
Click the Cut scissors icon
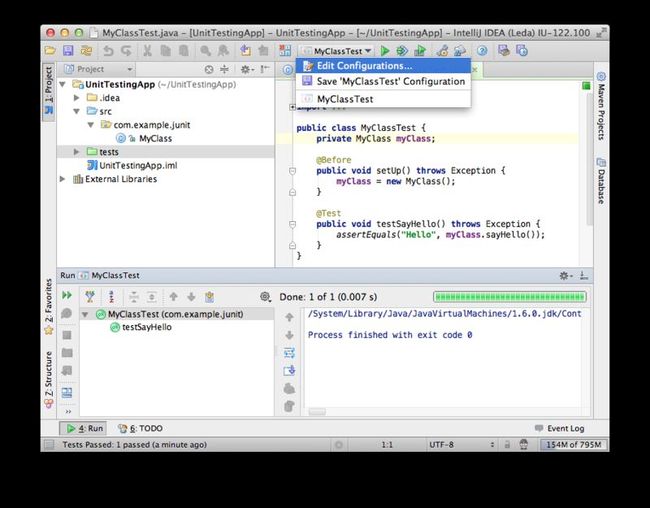(x=147, y=51)
